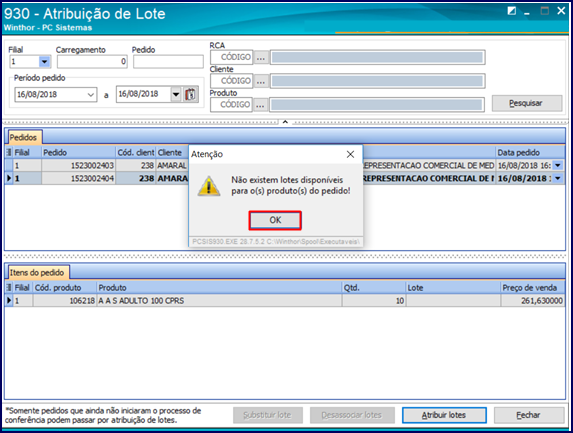Close the 930 Atribuição de Lote window
Screen dimensions: 573x433
[561, 11]
